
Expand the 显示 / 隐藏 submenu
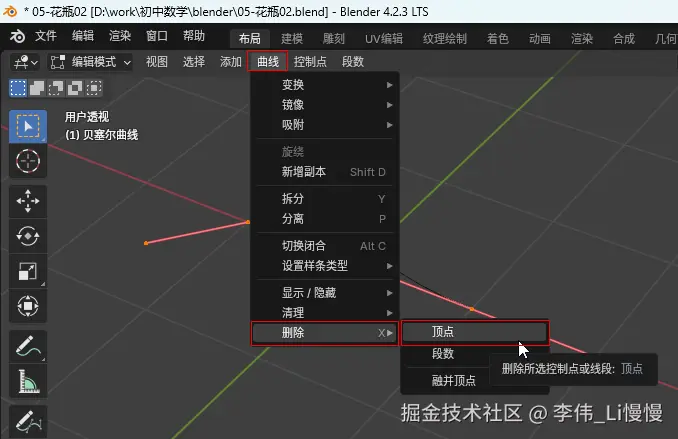[324, 293]
